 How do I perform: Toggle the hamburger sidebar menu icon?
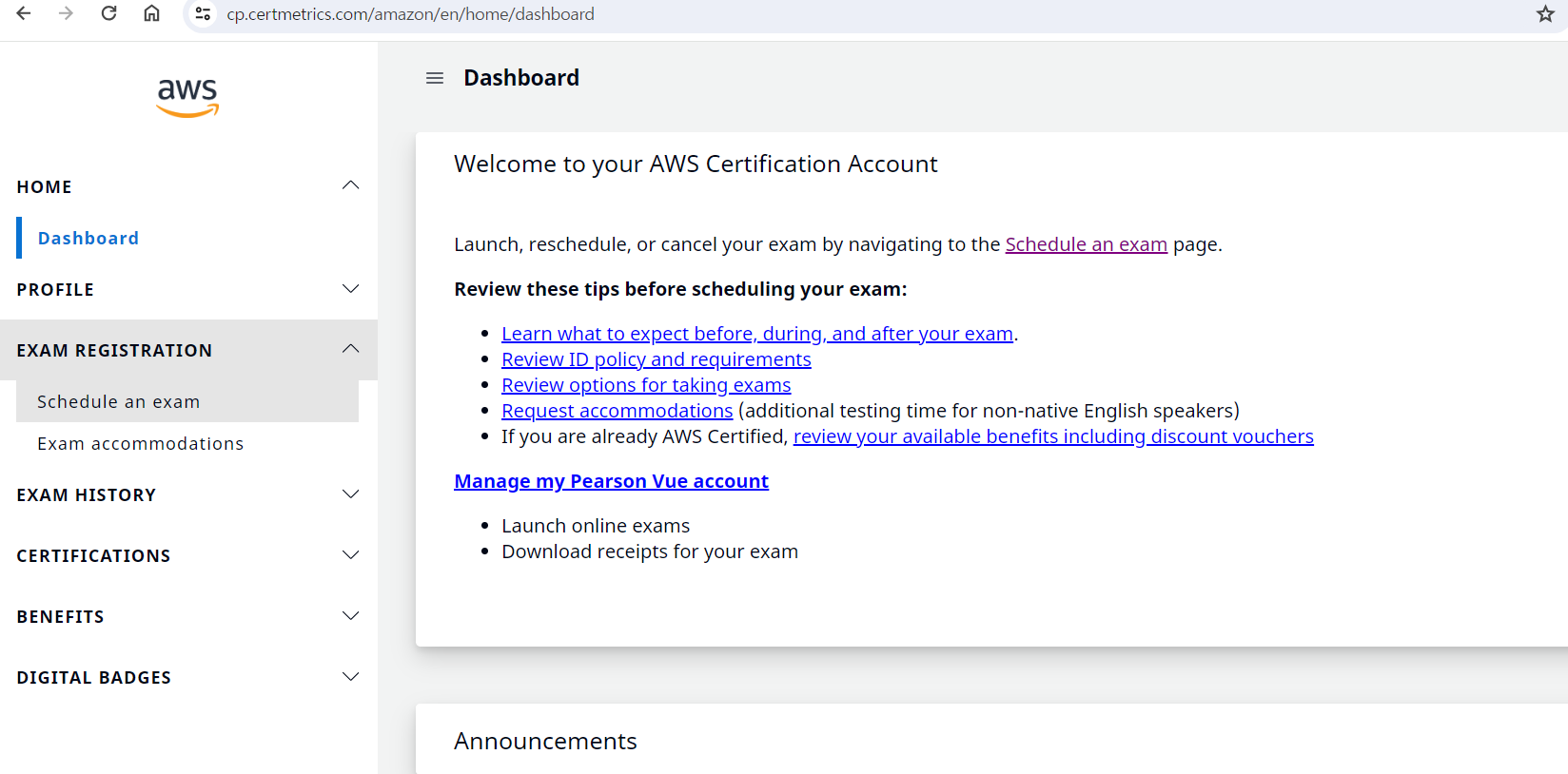(x=435, y=78)
